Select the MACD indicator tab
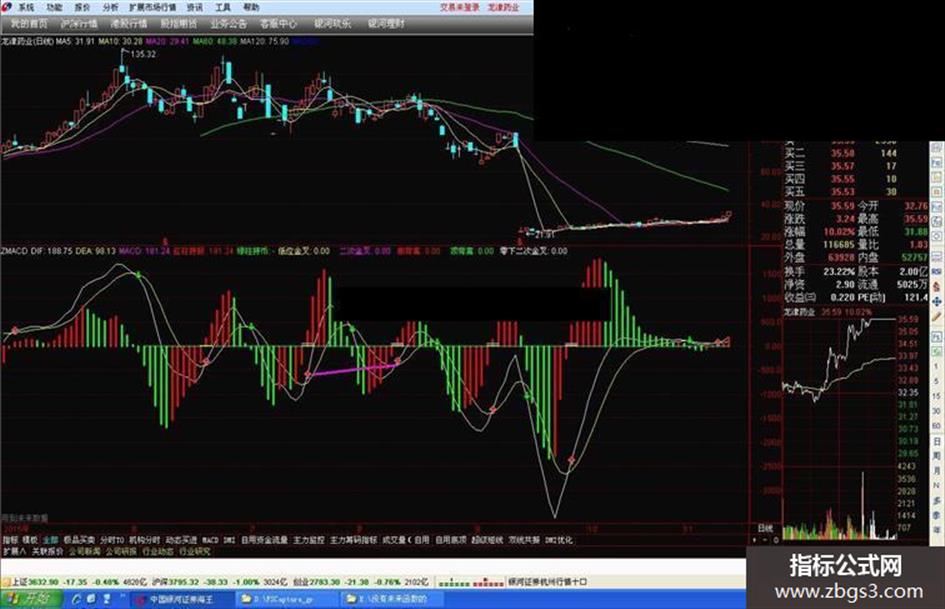Screen dimensions: 945x609 click(210, 540)
